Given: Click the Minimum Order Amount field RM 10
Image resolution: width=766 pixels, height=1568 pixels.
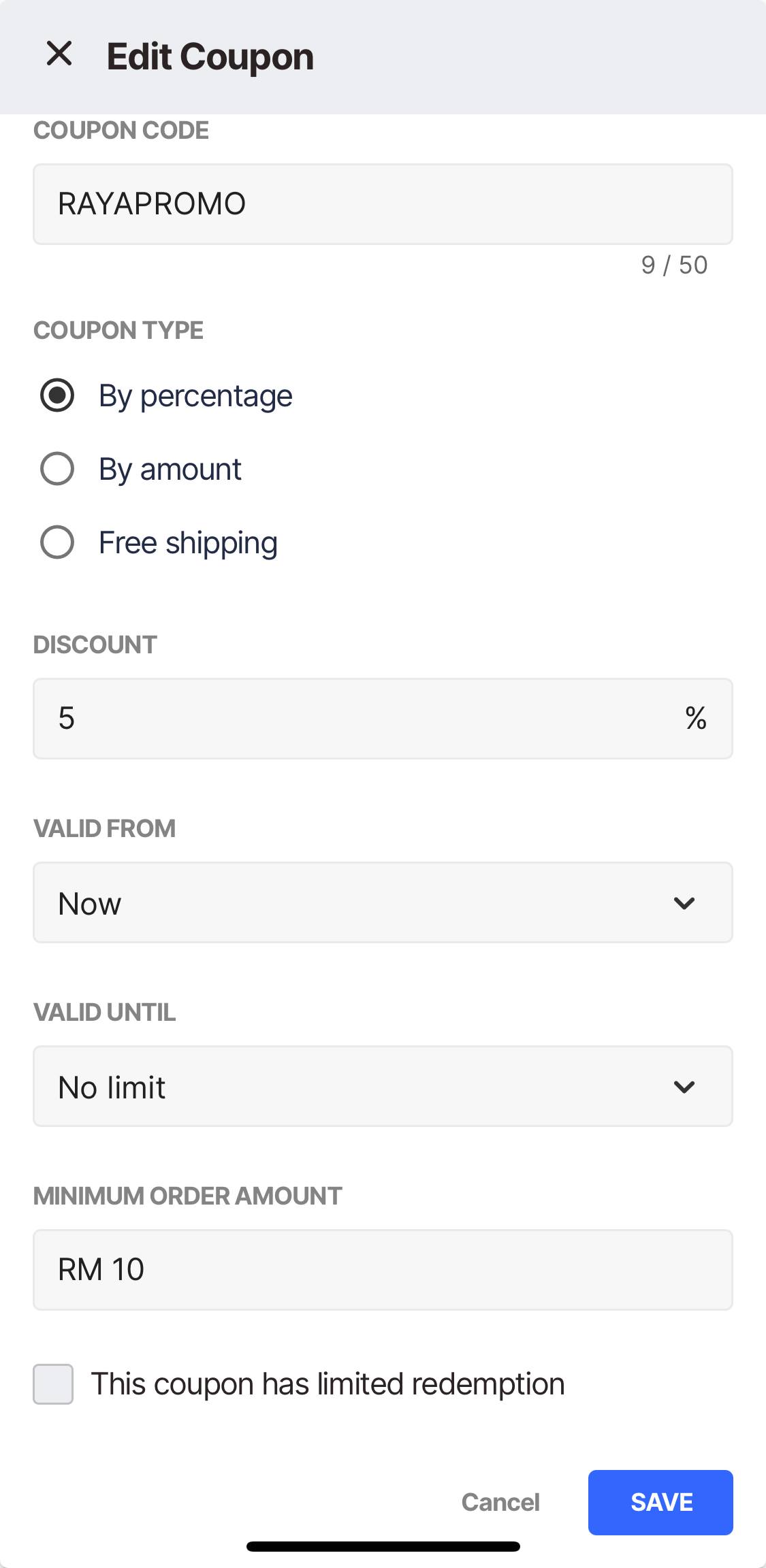Looking at the screenshot, I should (383, 1270).
